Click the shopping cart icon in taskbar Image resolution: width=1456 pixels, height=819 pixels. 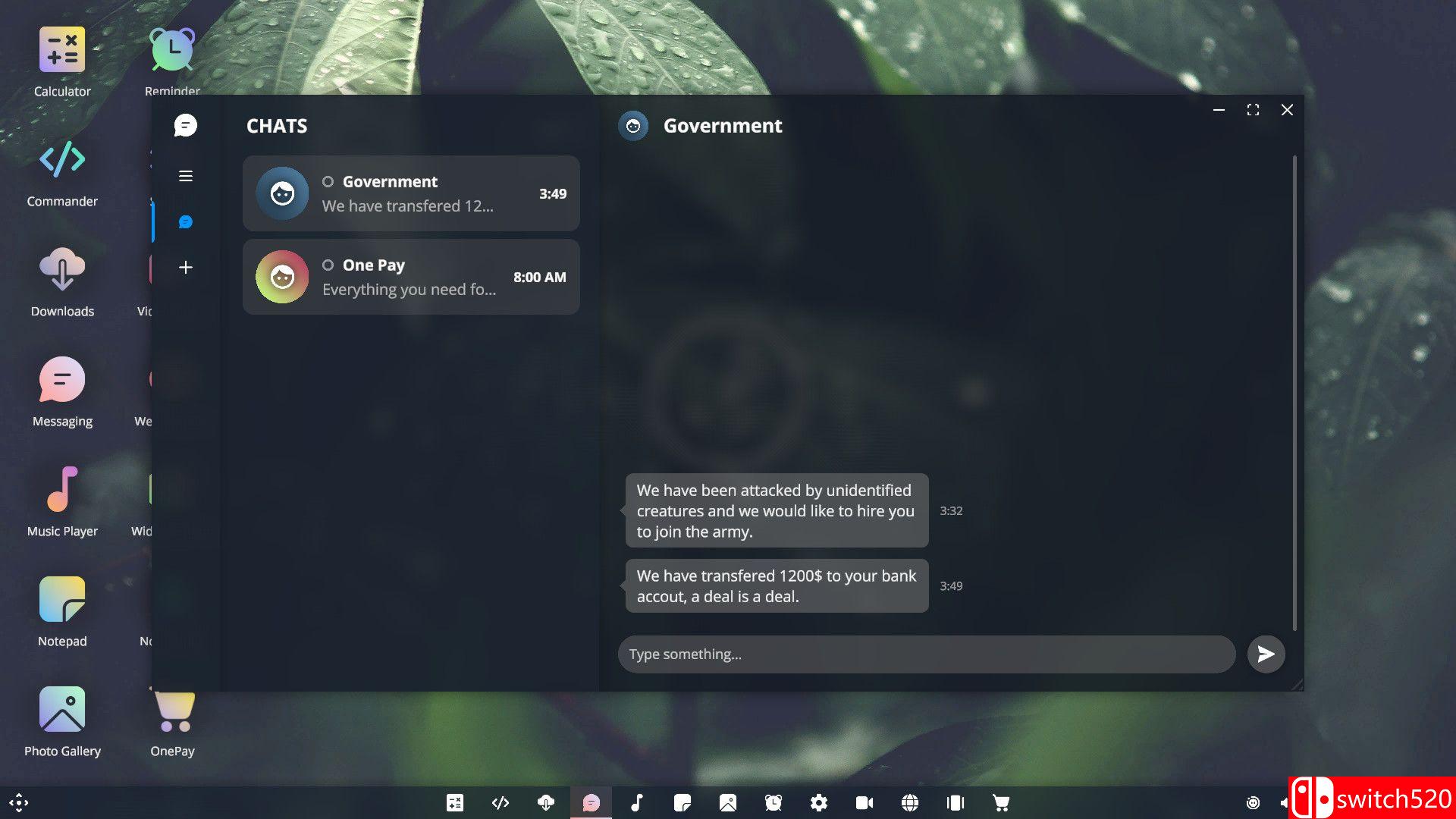[x=1001, y=802]
